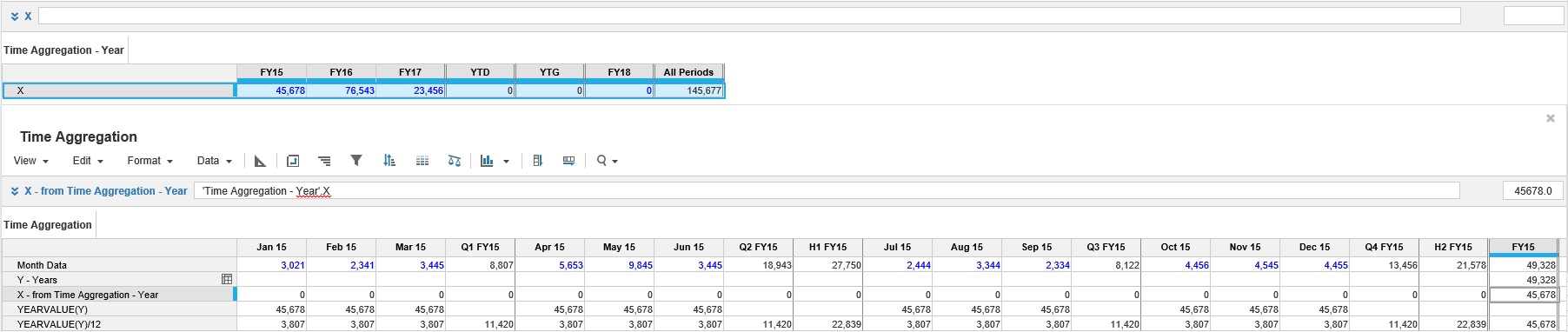Select the H2 FY15 column header
This screenshot has width=1568, height=332.
[x=1453, y=248]
